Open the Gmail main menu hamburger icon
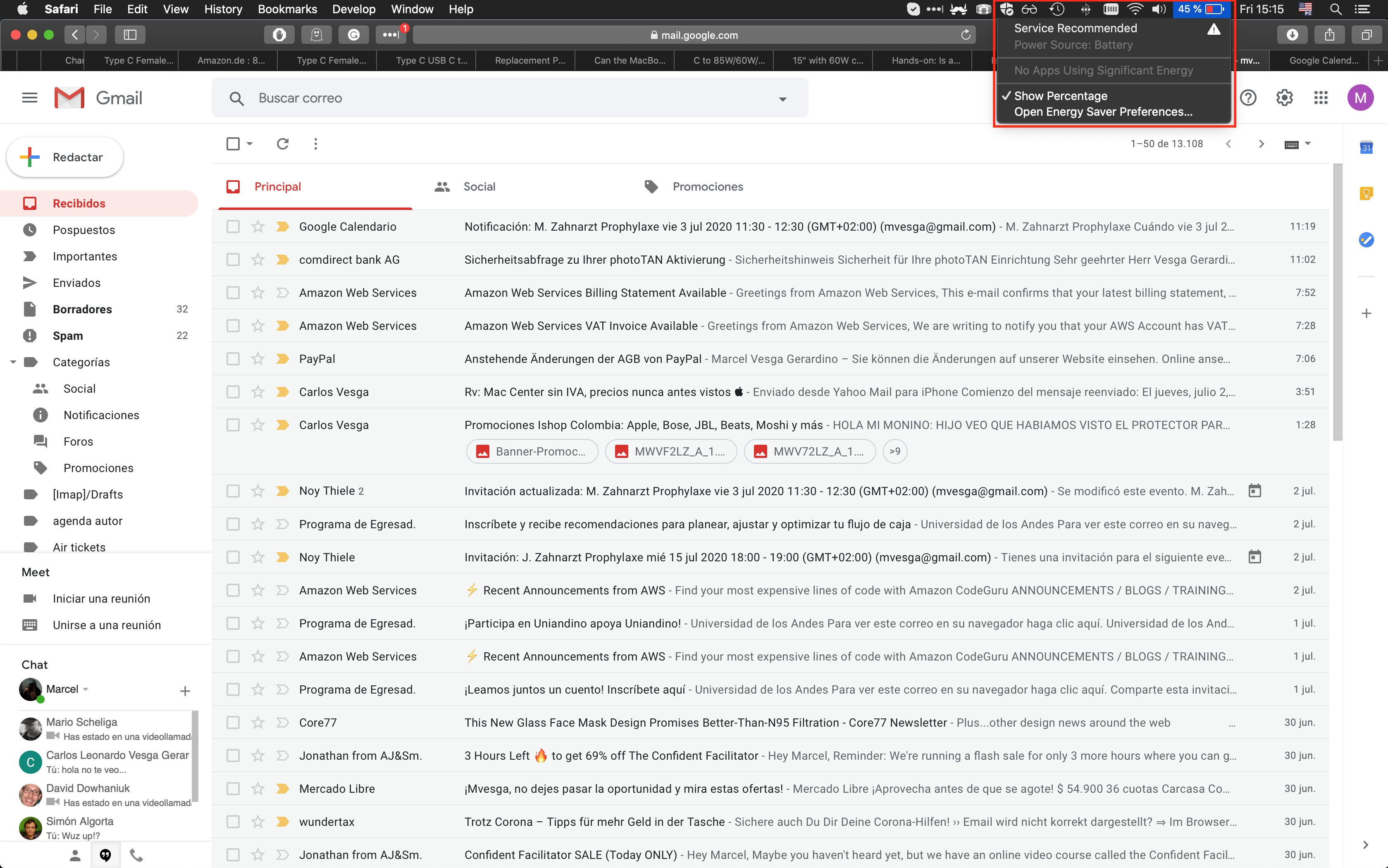Viewport: 1388px width, 868px height. point(29,98)
